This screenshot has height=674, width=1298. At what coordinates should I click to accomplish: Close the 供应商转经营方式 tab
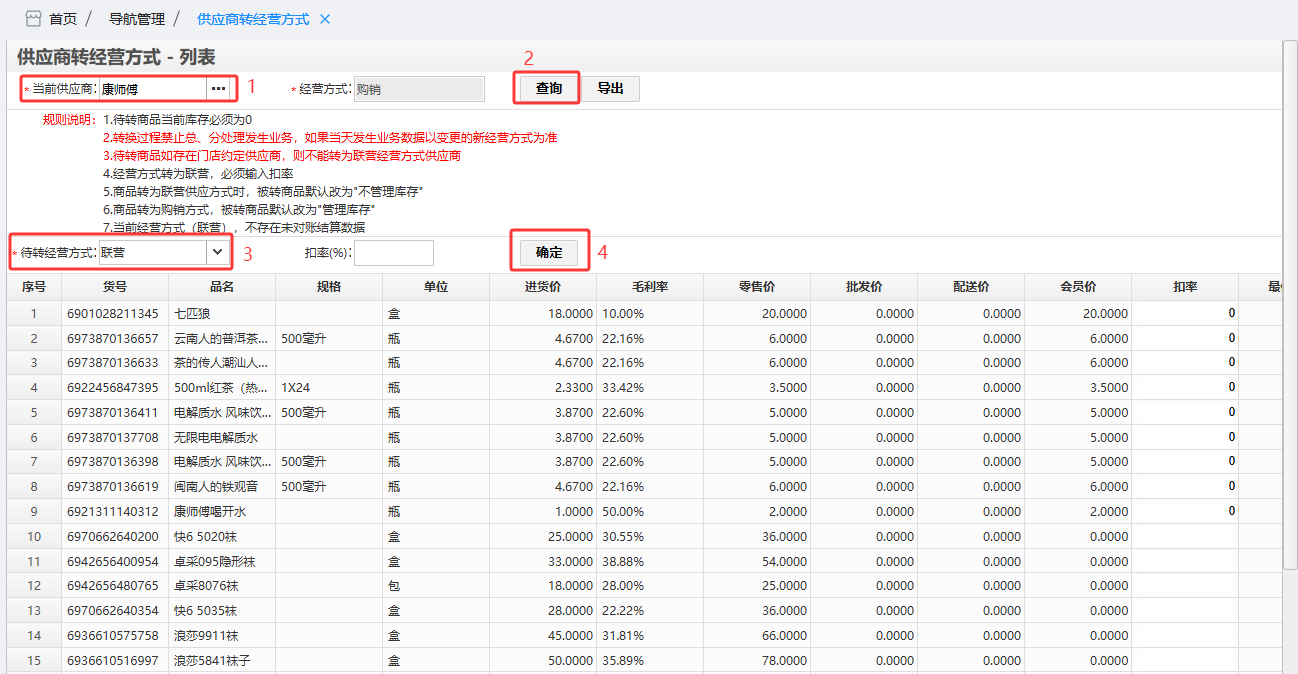pyautogui.click(x=324, y=20)
